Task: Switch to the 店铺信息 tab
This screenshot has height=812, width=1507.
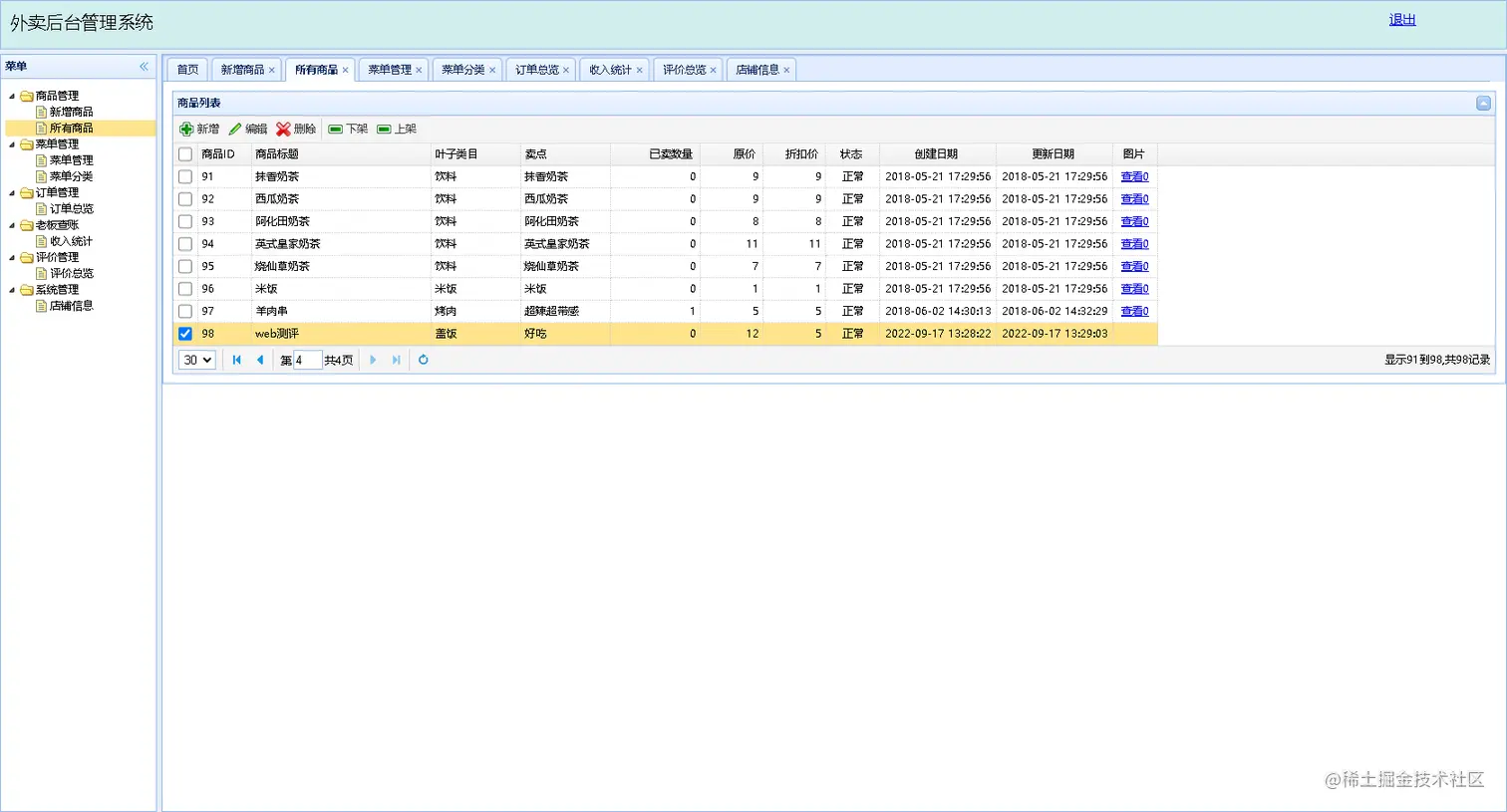Action: coord(757,70)
